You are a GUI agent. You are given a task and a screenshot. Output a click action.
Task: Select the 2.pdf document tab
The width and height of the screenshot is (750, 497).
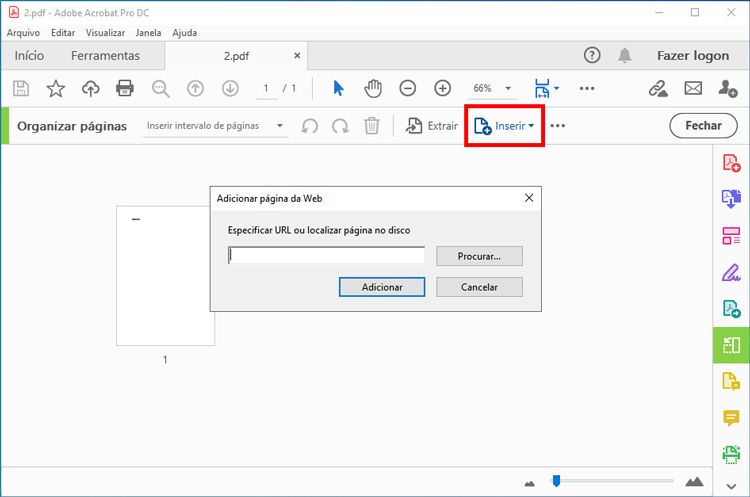pos(236,55)
